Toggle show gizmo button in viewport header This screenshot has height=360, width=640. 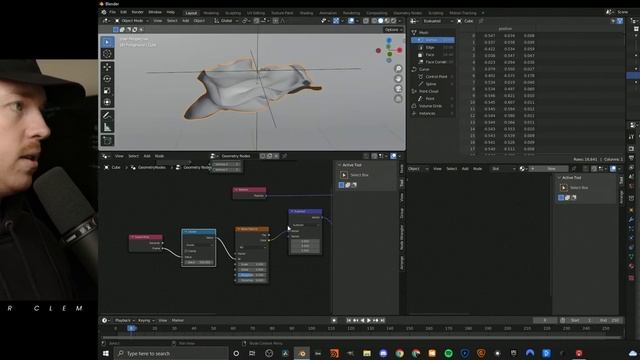tap(336, 21)
